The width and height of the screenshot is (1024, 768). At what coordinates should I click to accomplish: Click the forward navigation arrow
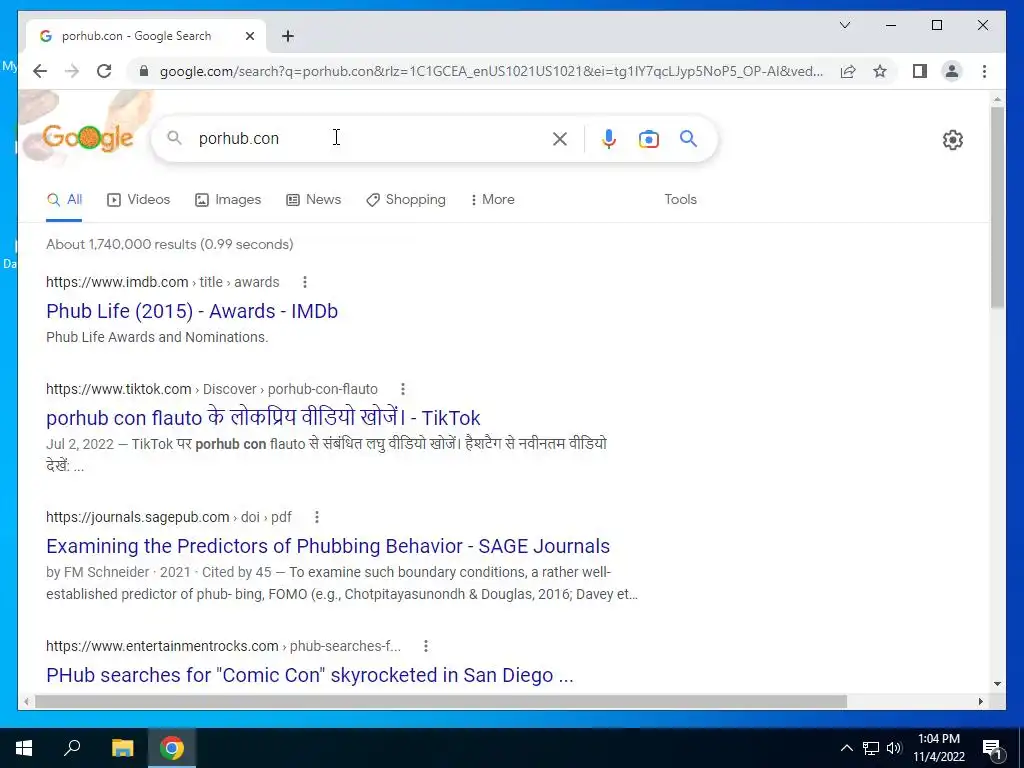(72, 71)
